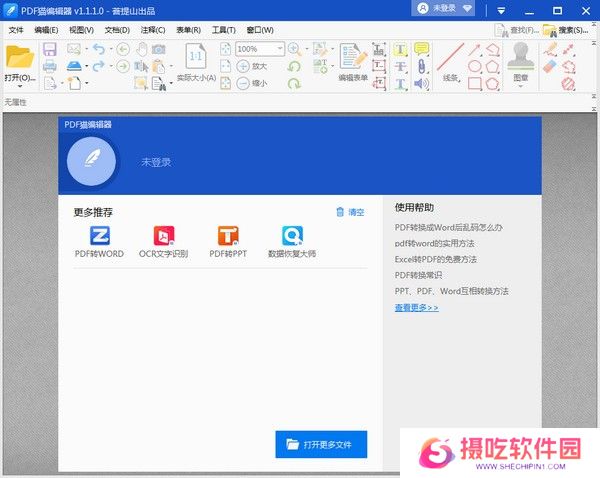The image size is (600, 478).
Task: Open the Paste clipboard dropdown arrow
Action: point(171,67)
